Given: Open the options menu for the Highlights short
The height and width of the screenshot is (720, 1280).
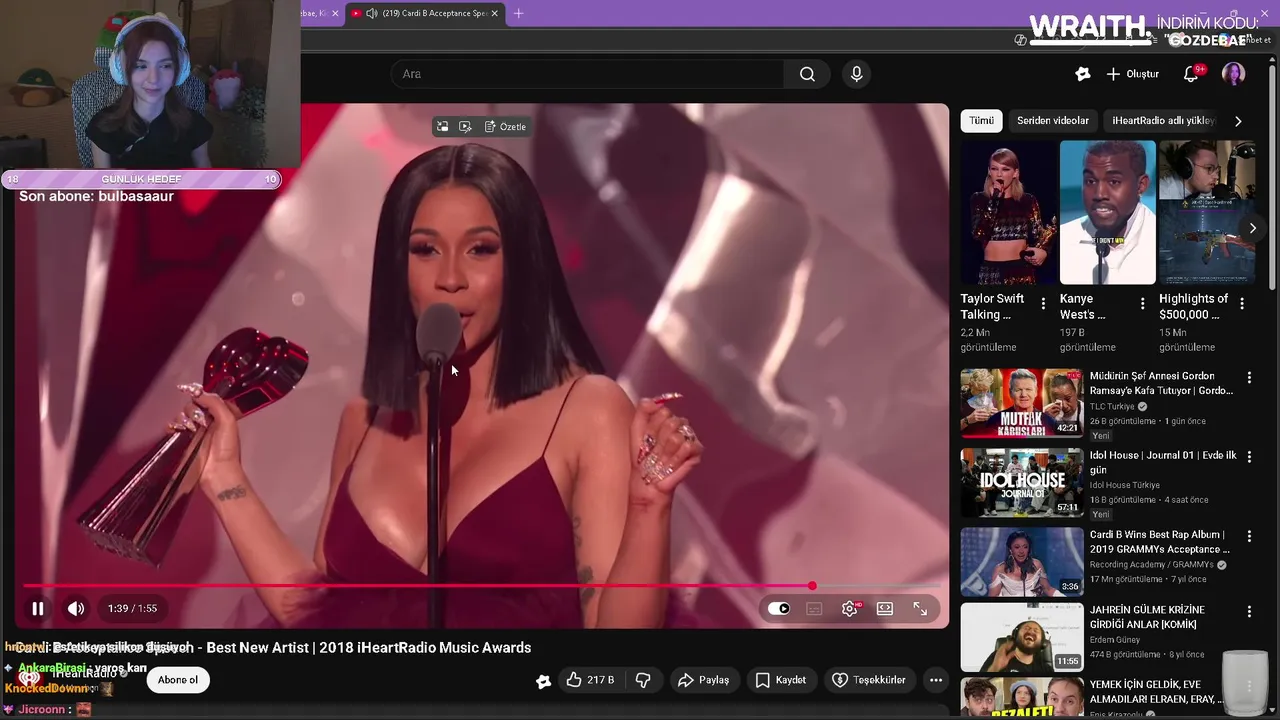Looking at the screenshot, I should pos(1242,303).
